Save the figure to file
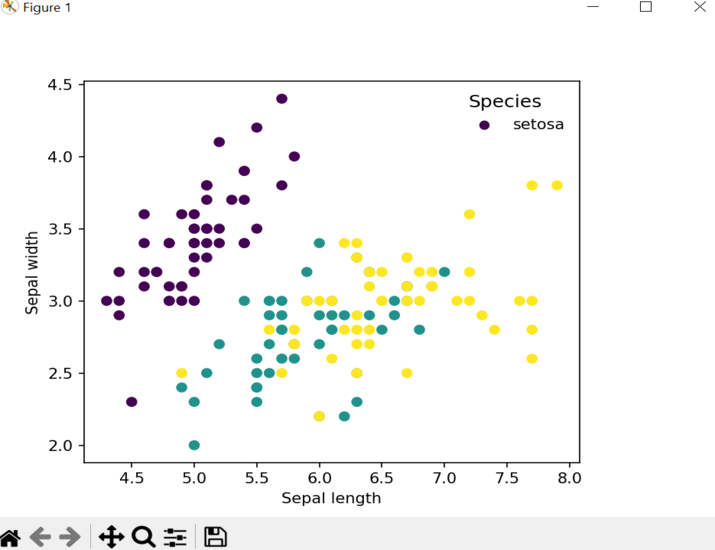The width and height of the screenshot is (715, 550). coord(215,537)
